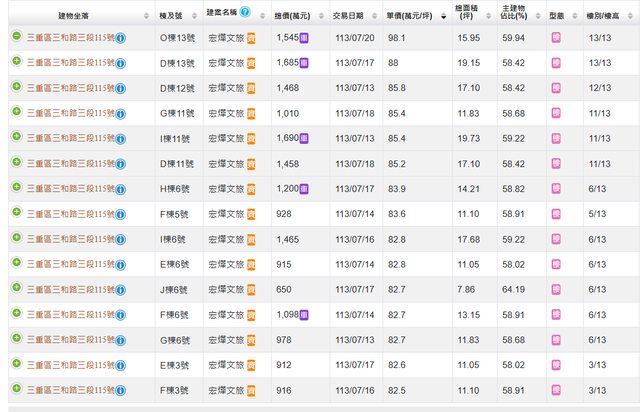Expand the E棟3號 row details
This screenshot has width=640, height=412.
coord(17,362)
